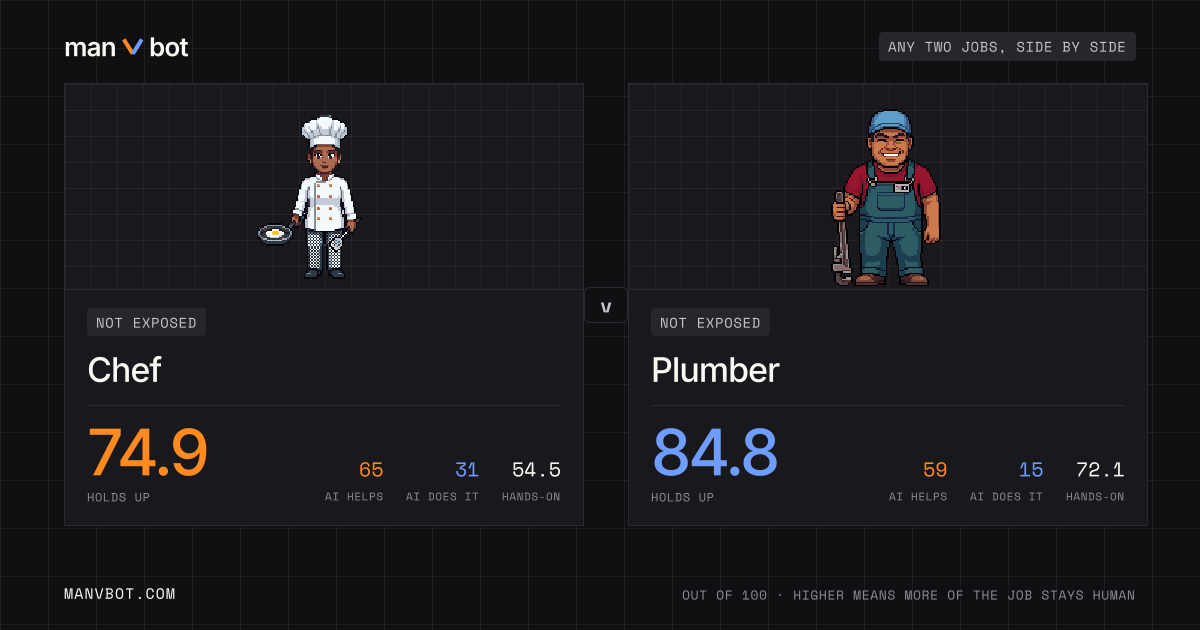The image size is (1200, 630).
Task: Click the Chef AI helps value 65
Action: pyautogui.click(x=371, y=470)
